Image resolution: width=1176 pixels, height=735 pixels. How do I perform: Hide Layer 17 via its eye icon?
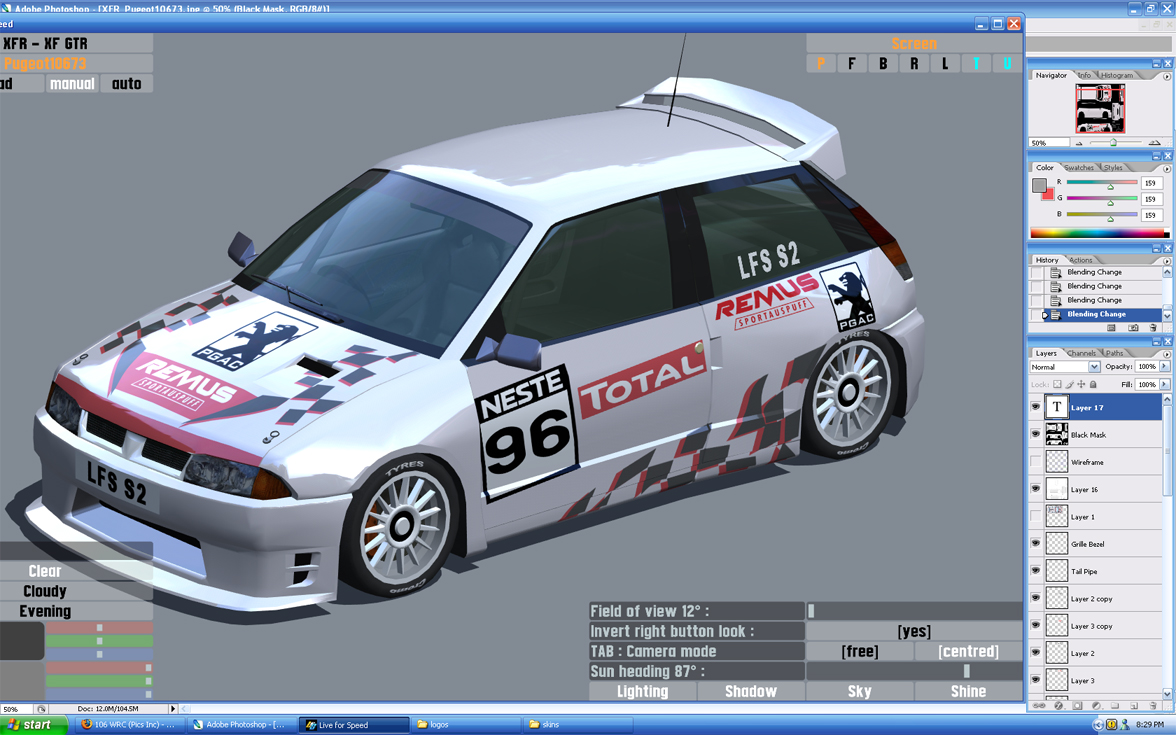click(x=1036, y=407)
